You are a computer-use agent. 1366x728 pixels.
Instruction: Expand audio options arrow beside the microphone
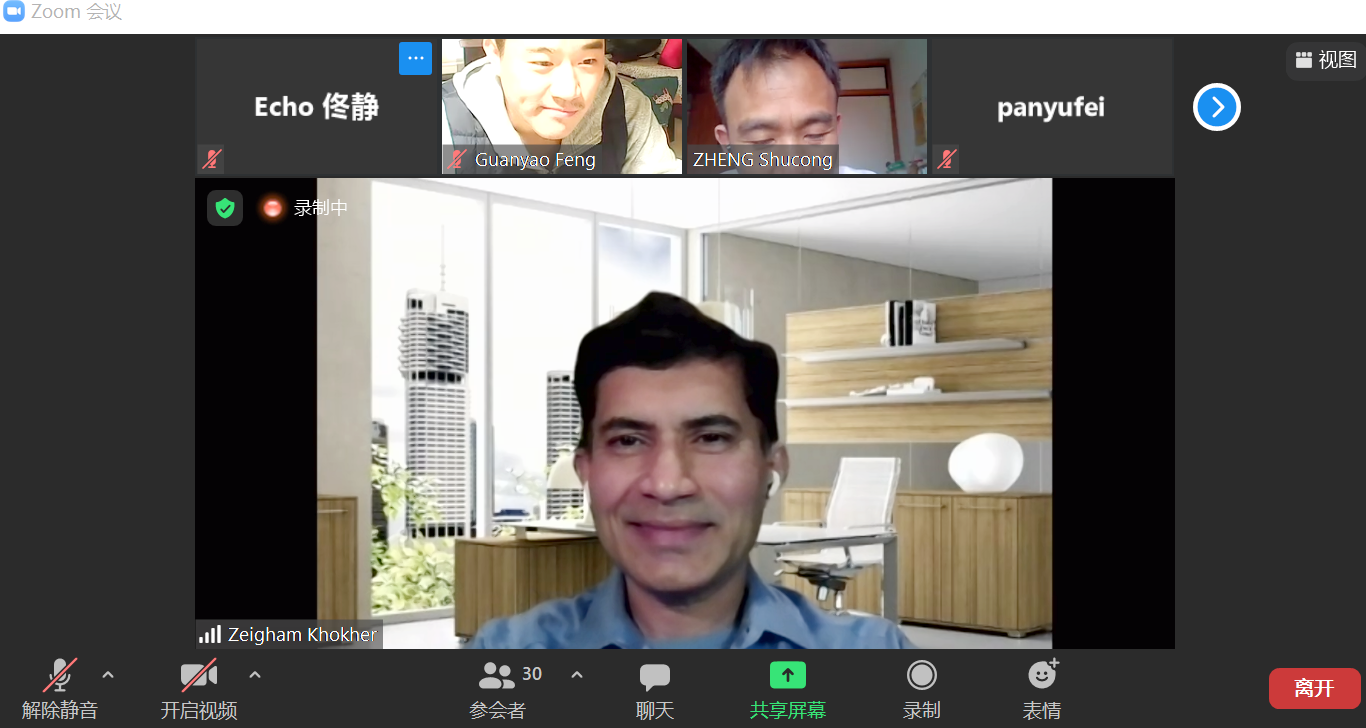(x=108, y=675)
